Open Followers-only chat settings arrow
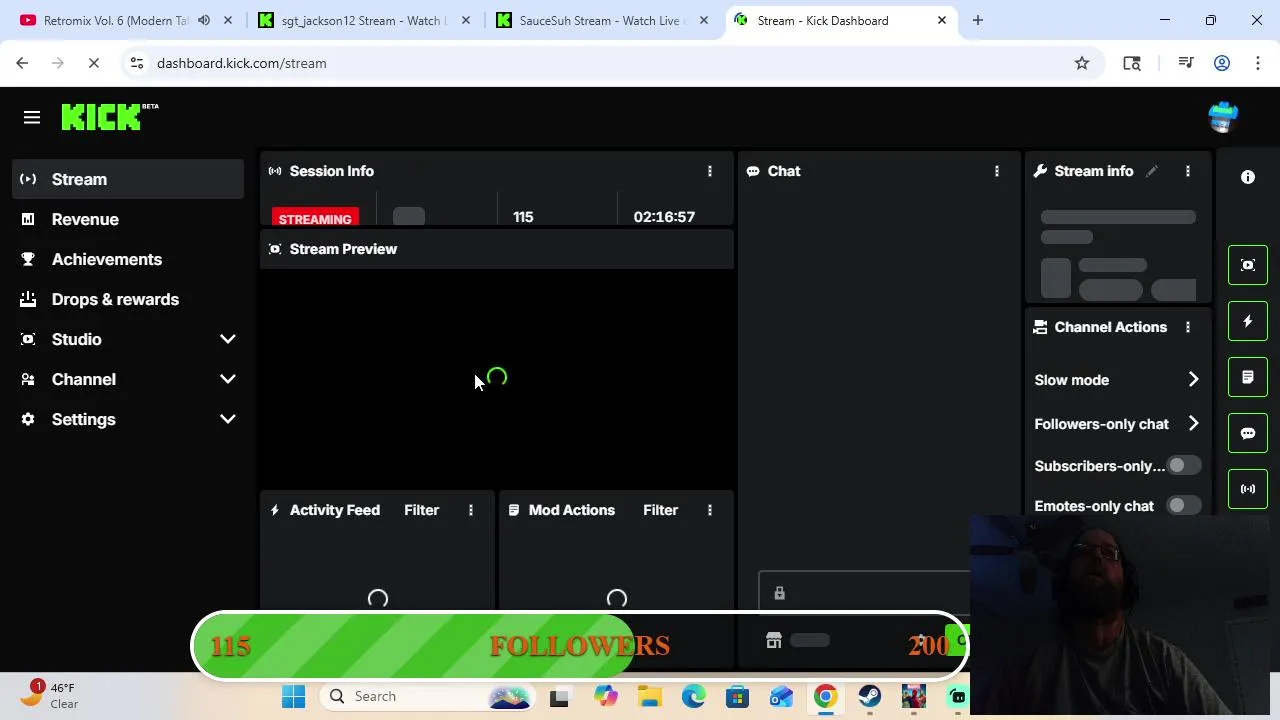 [1193, 424]
